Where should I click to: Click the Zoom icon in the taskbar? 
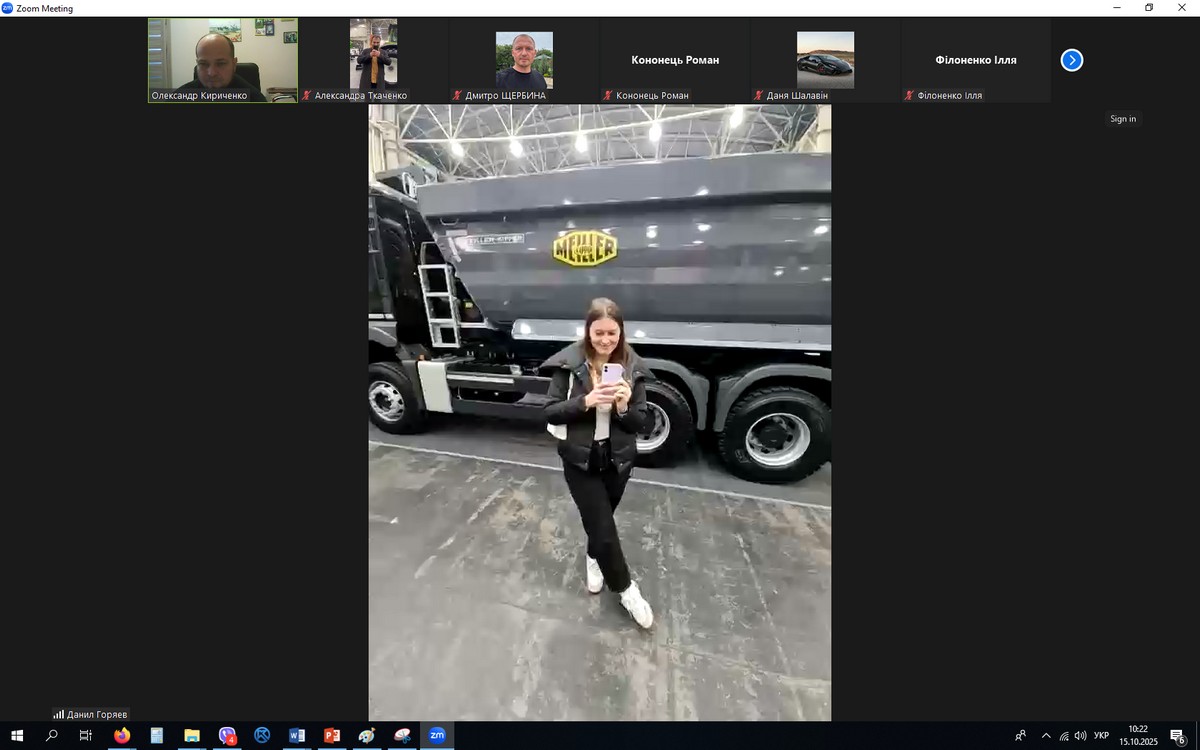(437, 736)
